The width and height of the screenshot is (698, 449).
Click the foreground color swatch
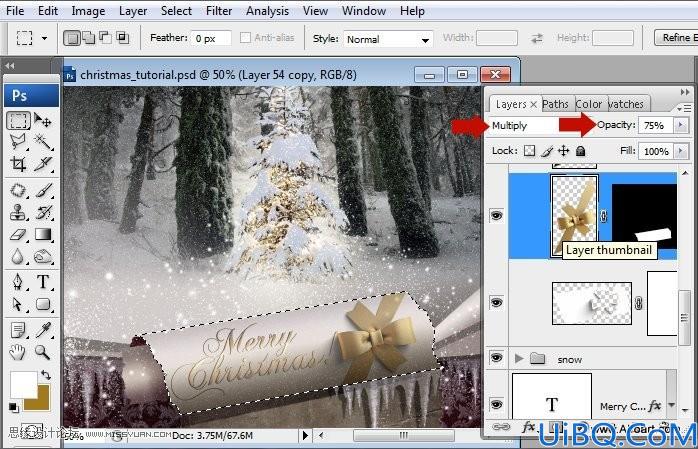23,384
